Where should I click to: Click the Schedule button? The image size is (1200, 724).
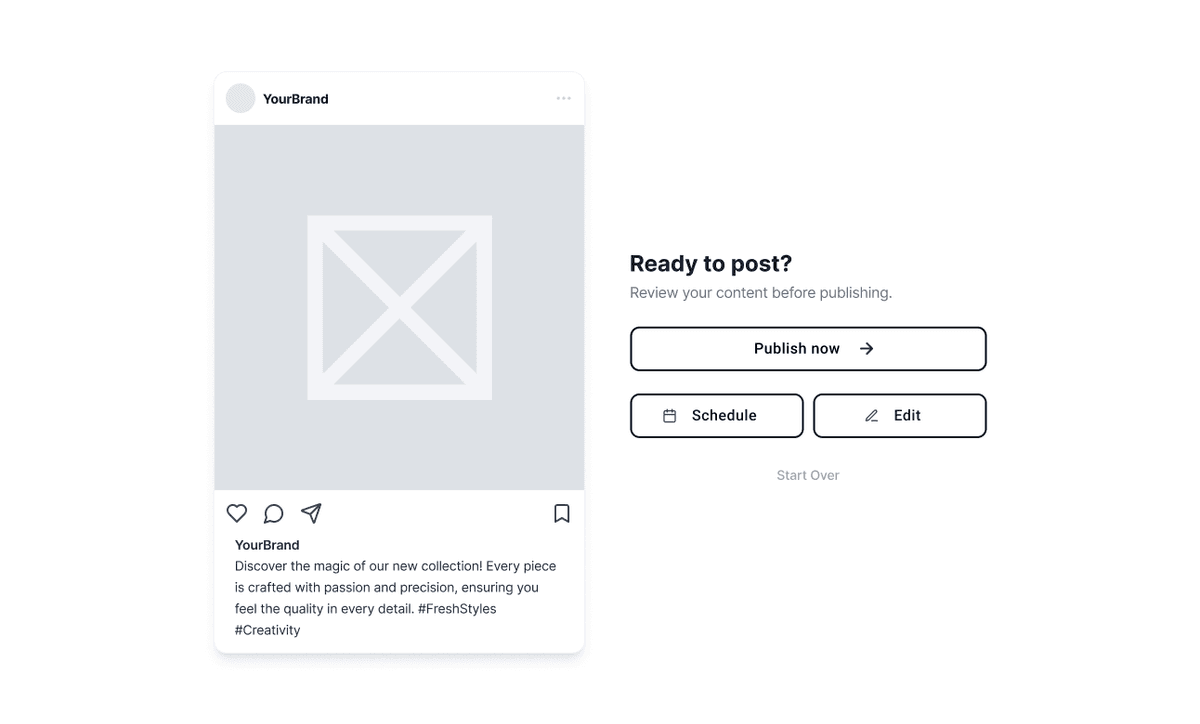click(x=716, y=415)
